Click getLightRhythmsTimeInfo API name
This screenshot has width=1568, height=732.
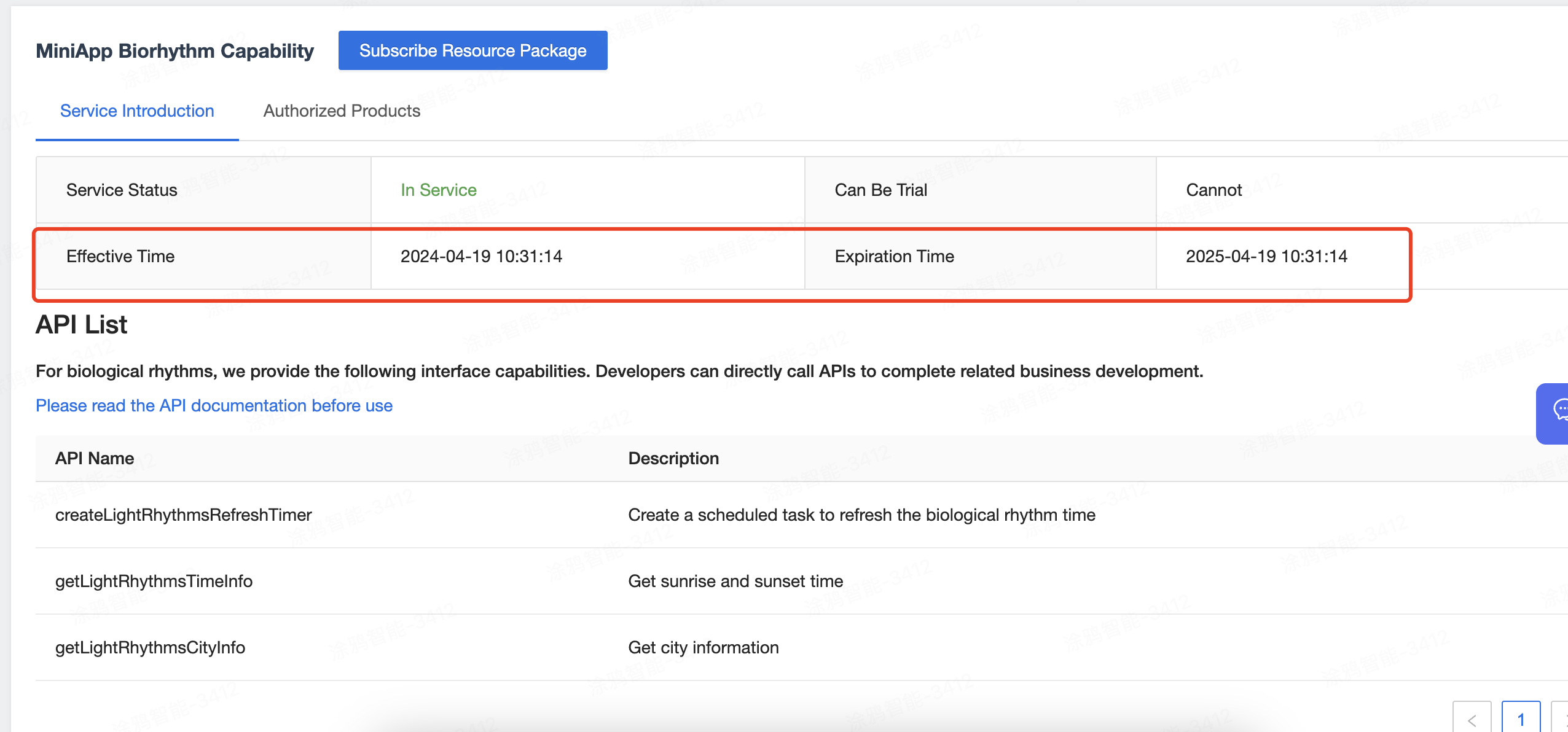click(x=154, y=582)
